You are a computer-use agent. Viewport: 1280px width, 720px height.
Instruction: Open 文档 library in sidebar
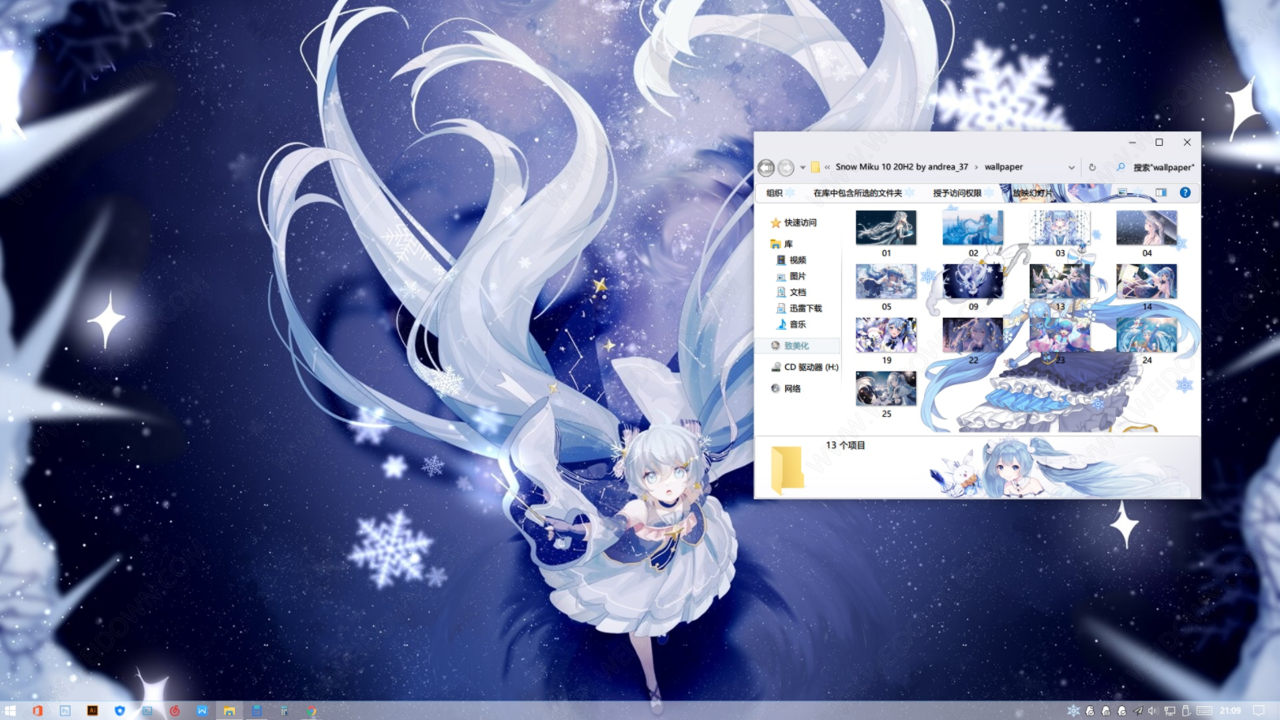click(x=791, y=292)
